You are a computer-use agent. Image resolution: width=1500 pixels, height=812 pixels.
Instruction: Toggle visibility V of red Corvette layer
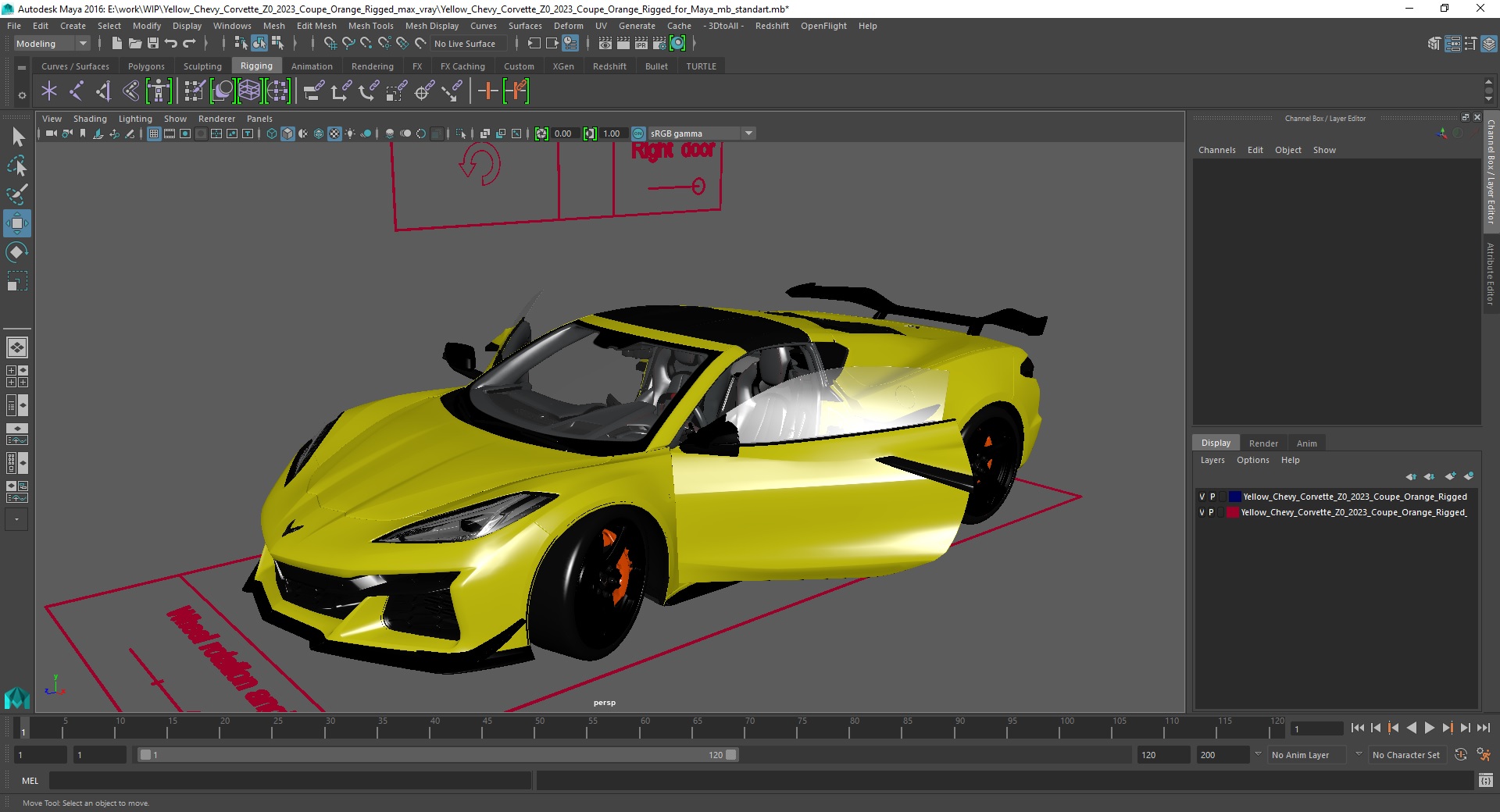(1202, 512)
